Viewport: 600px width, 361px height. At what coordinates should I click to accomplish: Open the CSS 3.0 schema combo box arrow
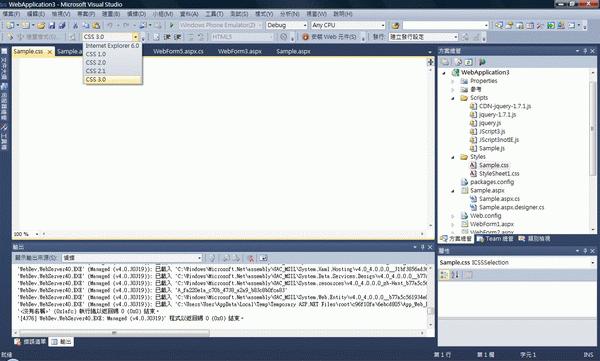coord(135,37)
